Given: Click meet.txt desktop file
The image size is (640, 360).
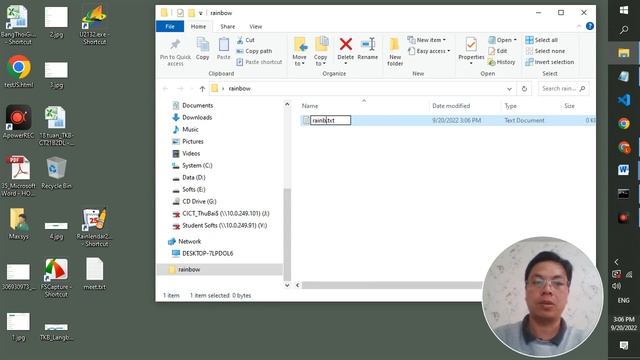Looking at the screenshot, I should pyautogui.click(x=95, y=273).
